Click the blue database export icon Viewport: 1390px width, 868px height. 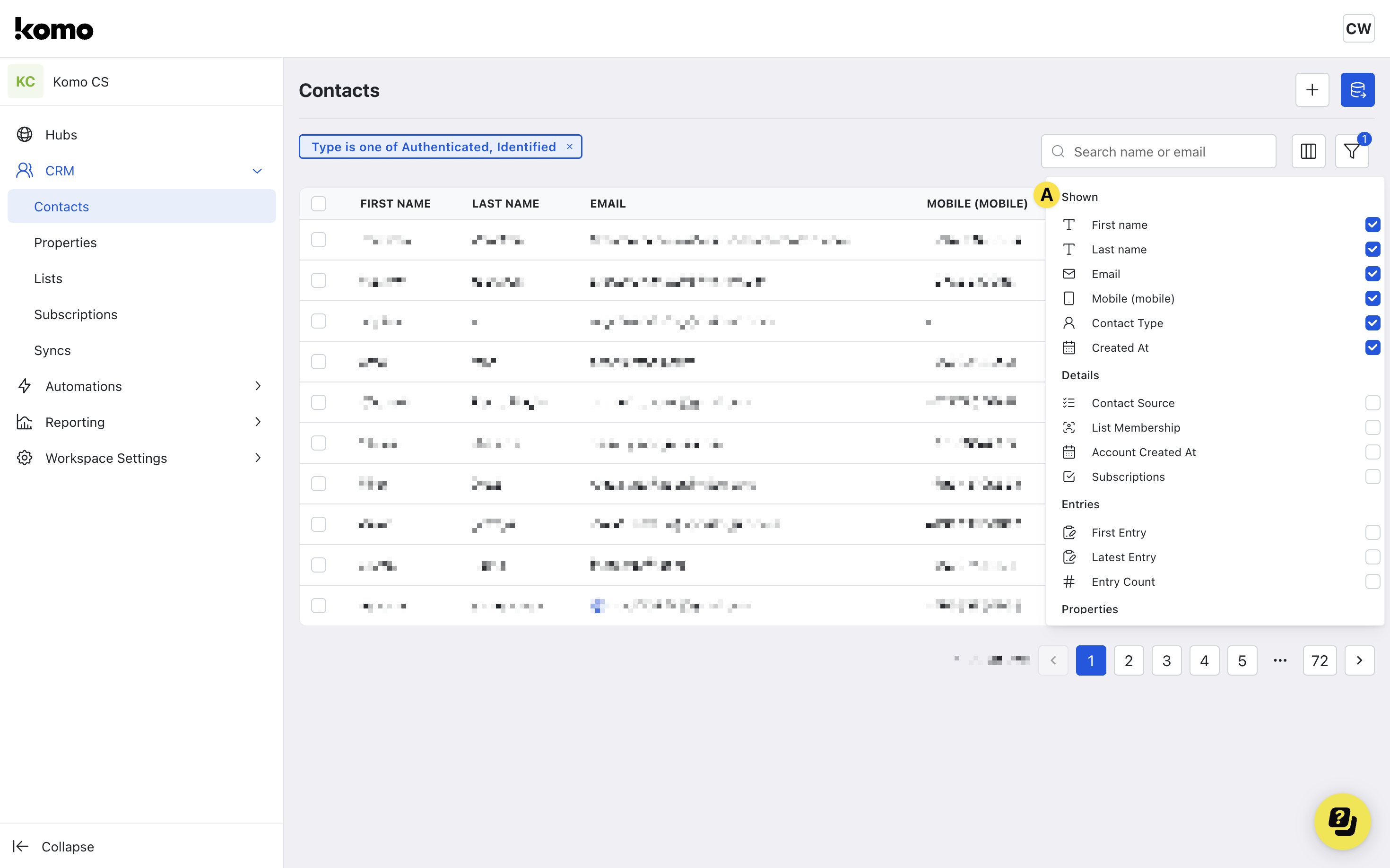1357,89
